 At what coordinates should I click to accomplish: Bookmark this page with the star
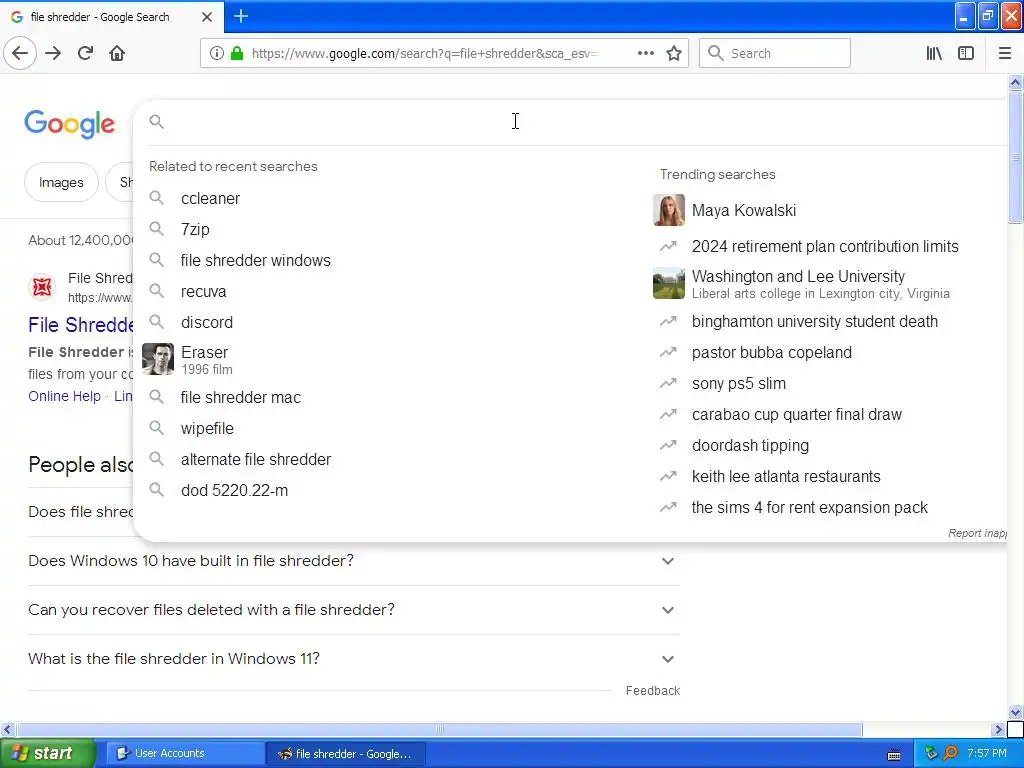coord(674,53)
